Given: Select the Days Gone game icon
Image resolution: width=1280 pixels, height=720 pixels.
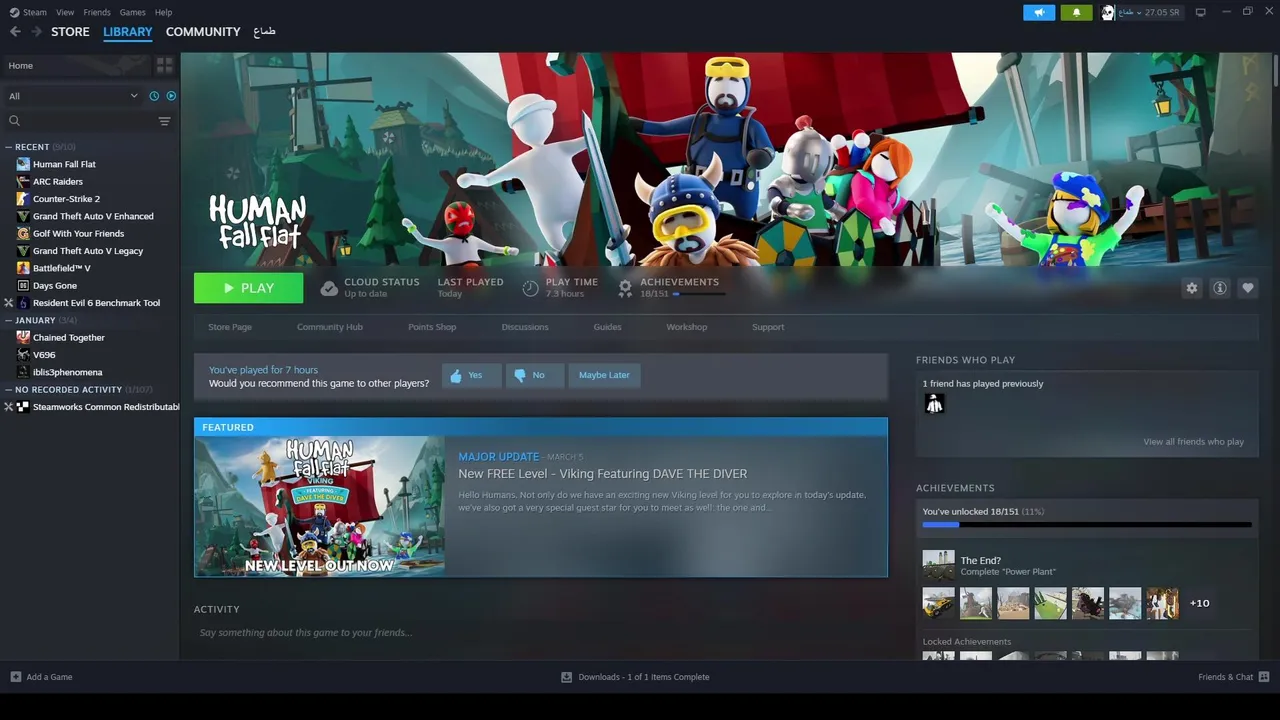Looking at the screenshot, I should tap(23, 285).
